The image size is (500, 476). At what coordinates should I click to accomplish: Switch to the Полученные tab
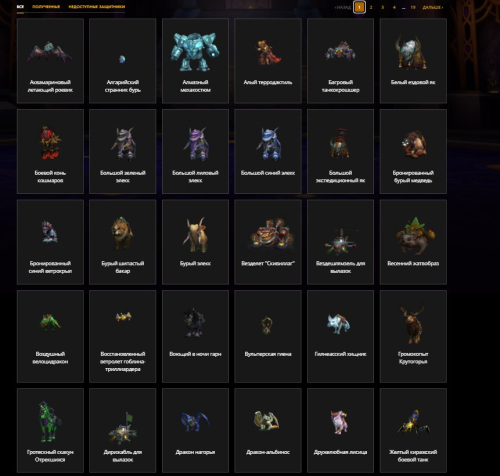46,7
